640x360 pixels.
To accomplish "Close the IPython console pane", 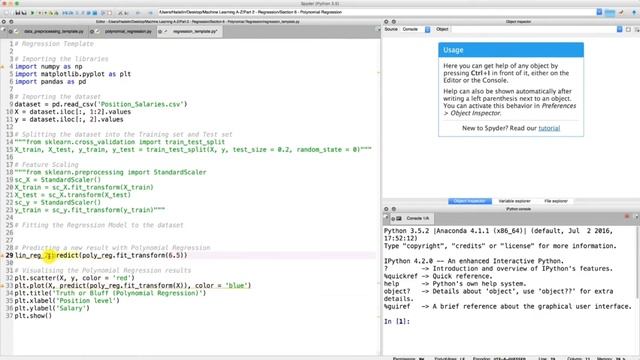I will click(387, 209).
